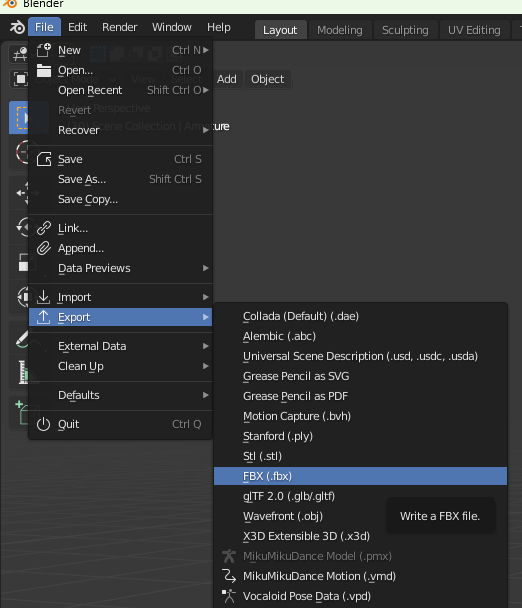Select MikuMikuDance Motion (.vmd) export
Viewport: 522px width, 608px height.
pos(360,577)
